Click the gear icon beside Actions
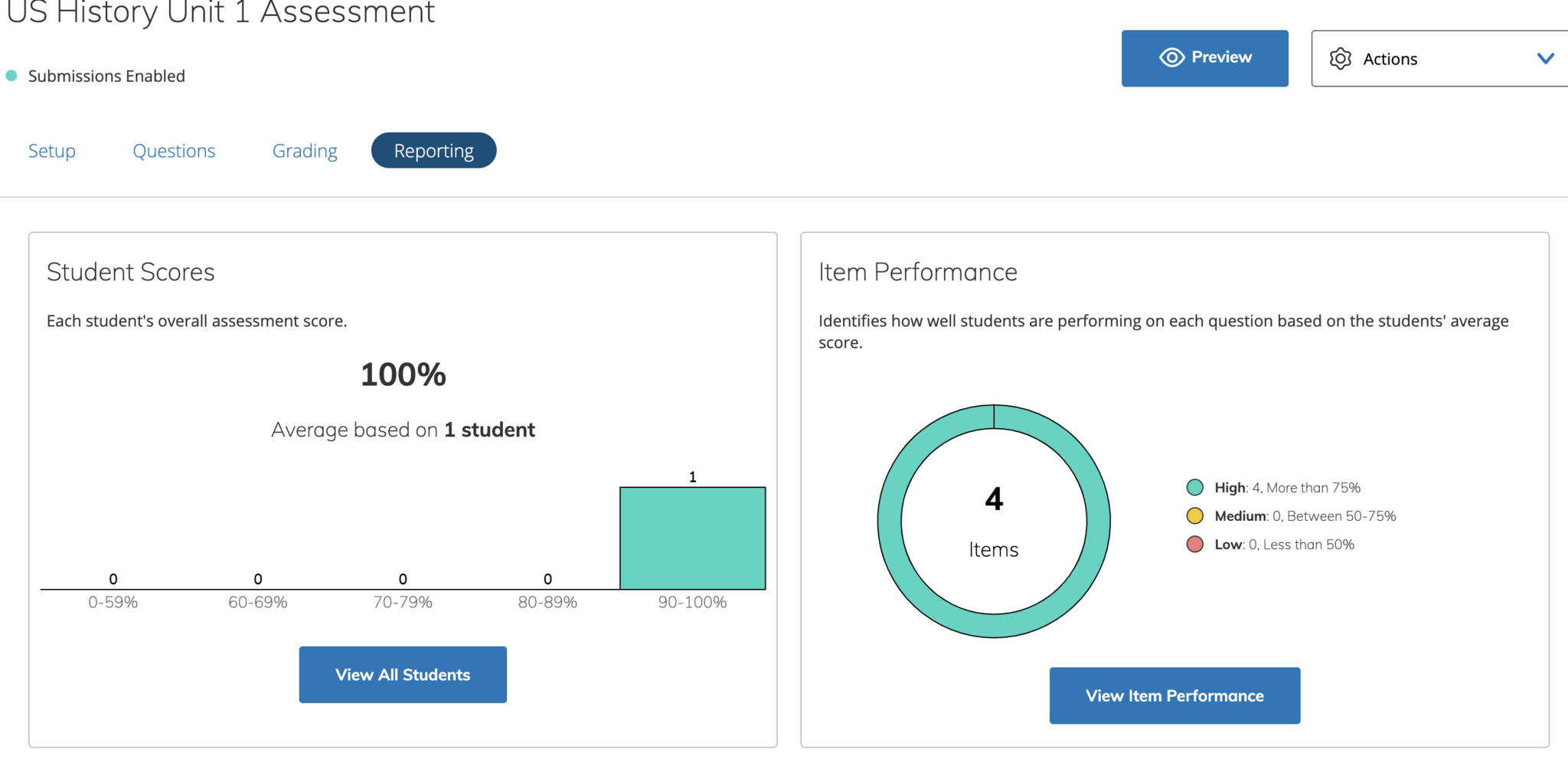 (1340, 59)
